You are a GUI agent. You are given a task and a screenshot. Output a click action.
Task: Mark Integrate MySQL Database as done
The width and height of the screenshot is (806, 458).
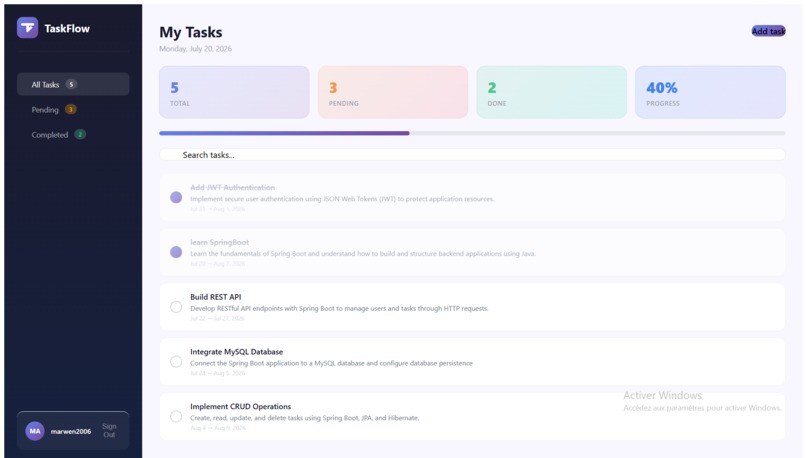click(176, 362)
